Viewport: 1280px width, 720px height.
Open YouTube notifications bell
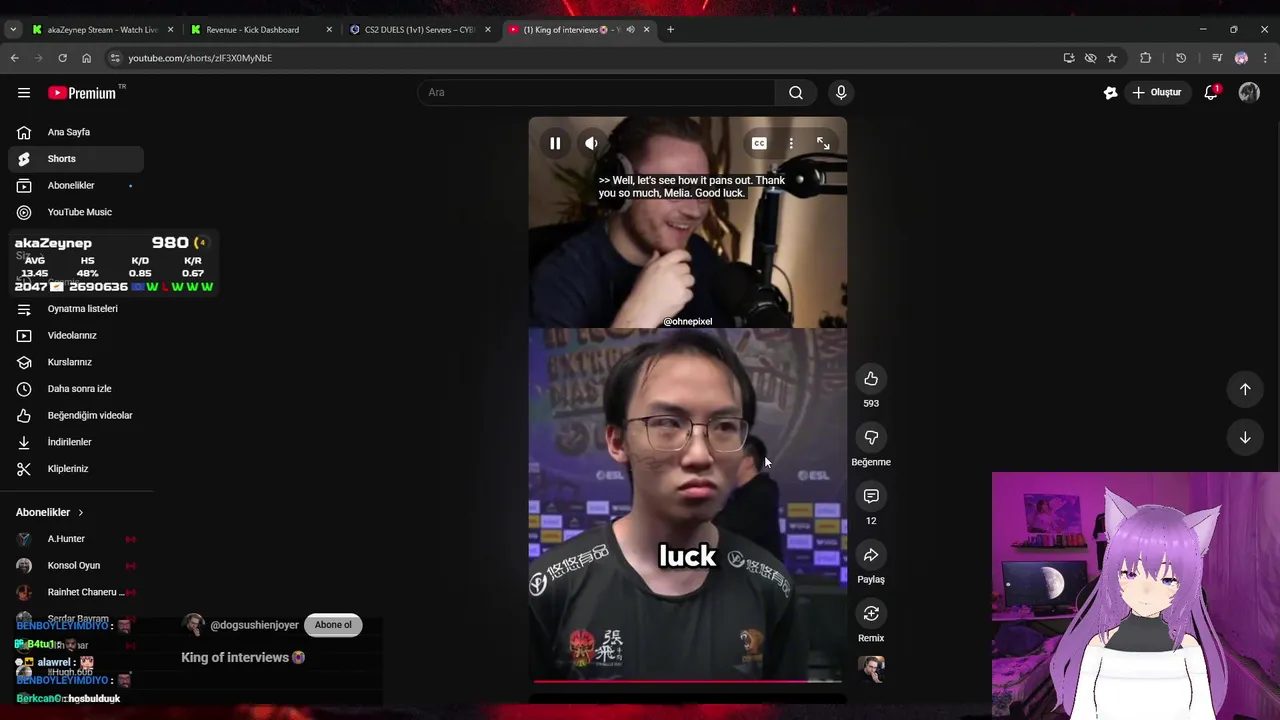1211,92
